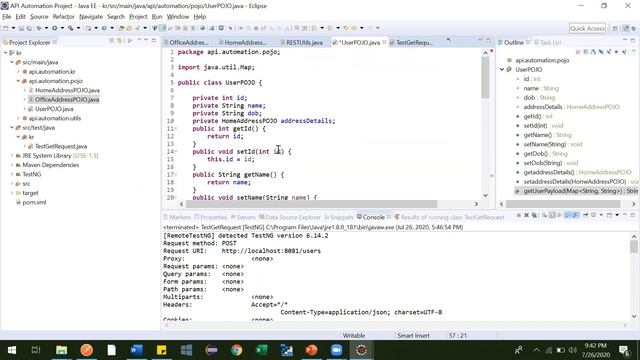Screen dimensions: 640x360
Task: Toggle Sort in Outline toolbar
Action: 593,52
